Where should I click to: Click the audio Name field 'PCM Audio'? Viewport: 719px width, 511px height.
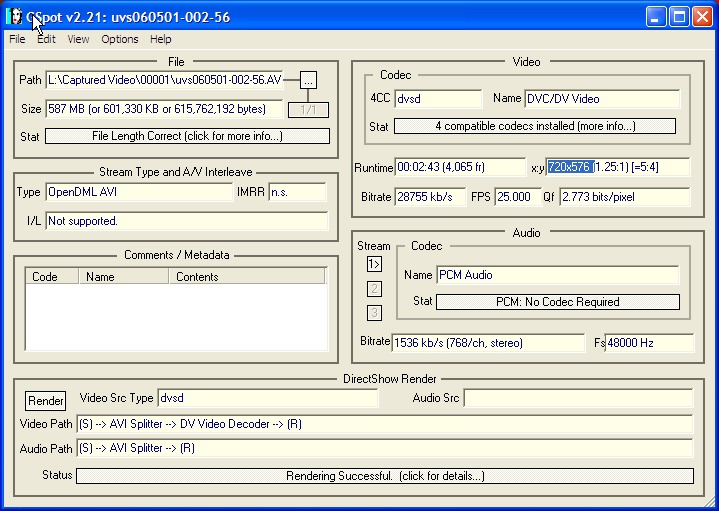[558, 275]
